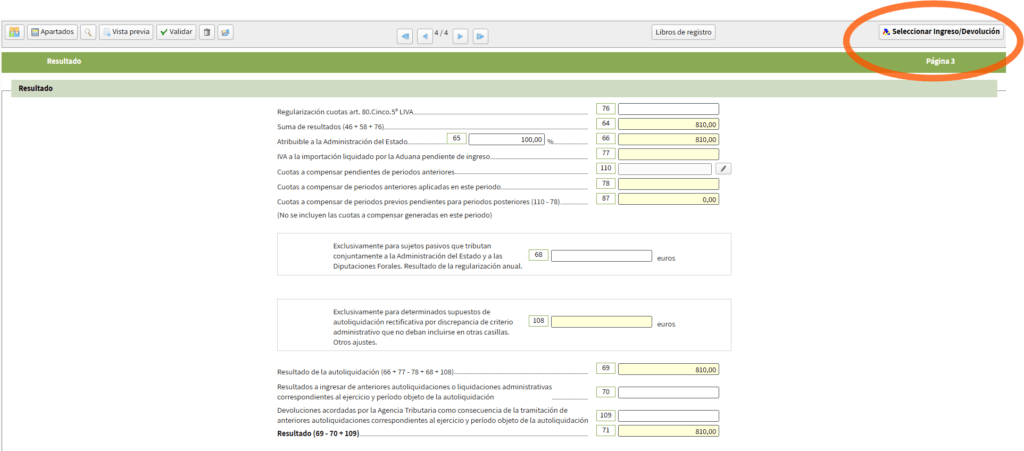Image resolution: width=1024 pixels, height=451 pixels.
Task: Click the input field for box 70
Action: click(x=668, y=392)
